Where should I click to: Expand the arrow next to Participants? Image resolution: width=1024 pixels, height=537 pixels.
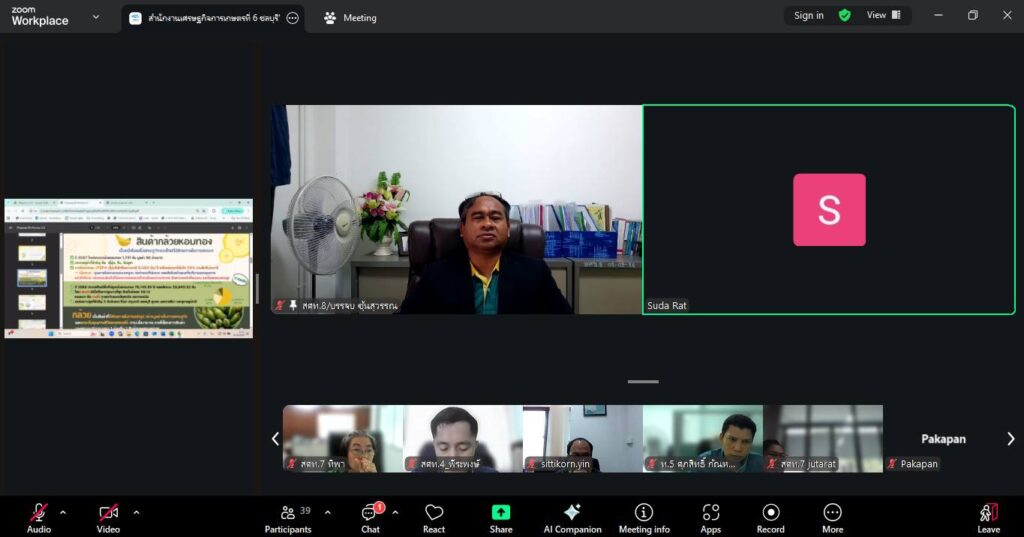coord(327,512)
